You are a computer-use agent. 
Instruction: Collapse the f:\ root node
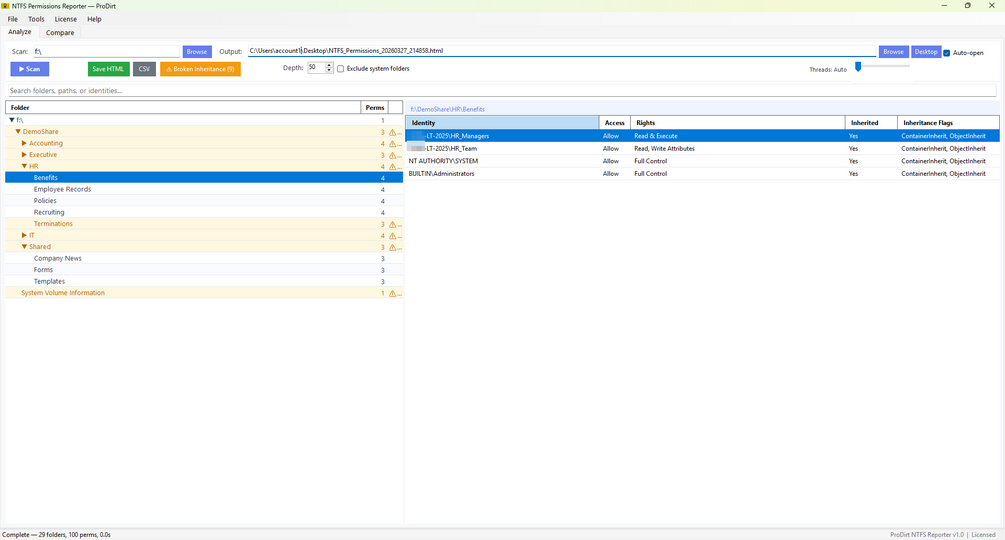tap(12, 120)
